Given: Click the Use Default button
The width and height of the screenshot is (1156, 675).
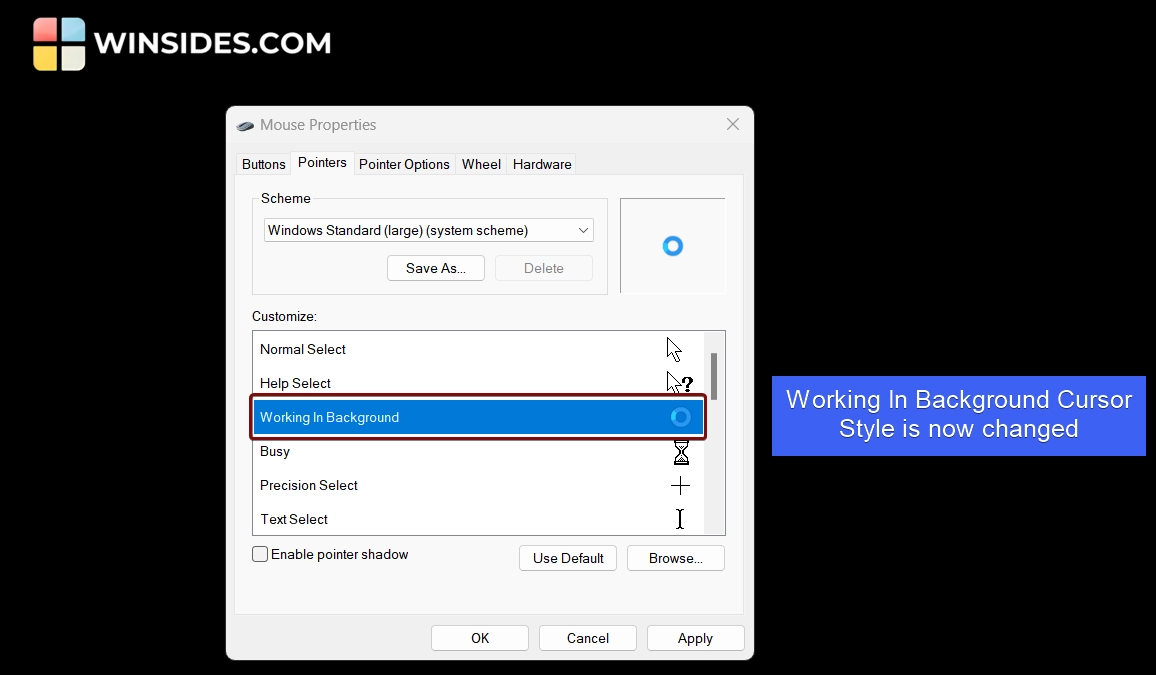Looking at the screenshot, I should 568,558.
